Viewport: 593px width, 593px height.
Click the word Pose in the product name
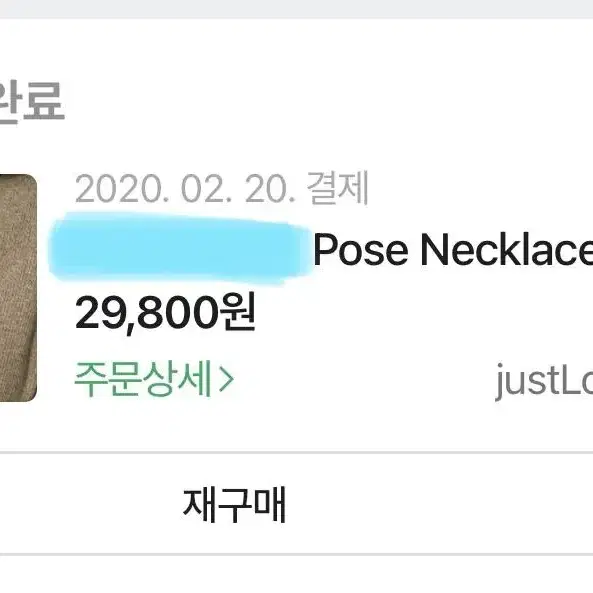pos(361,250)
